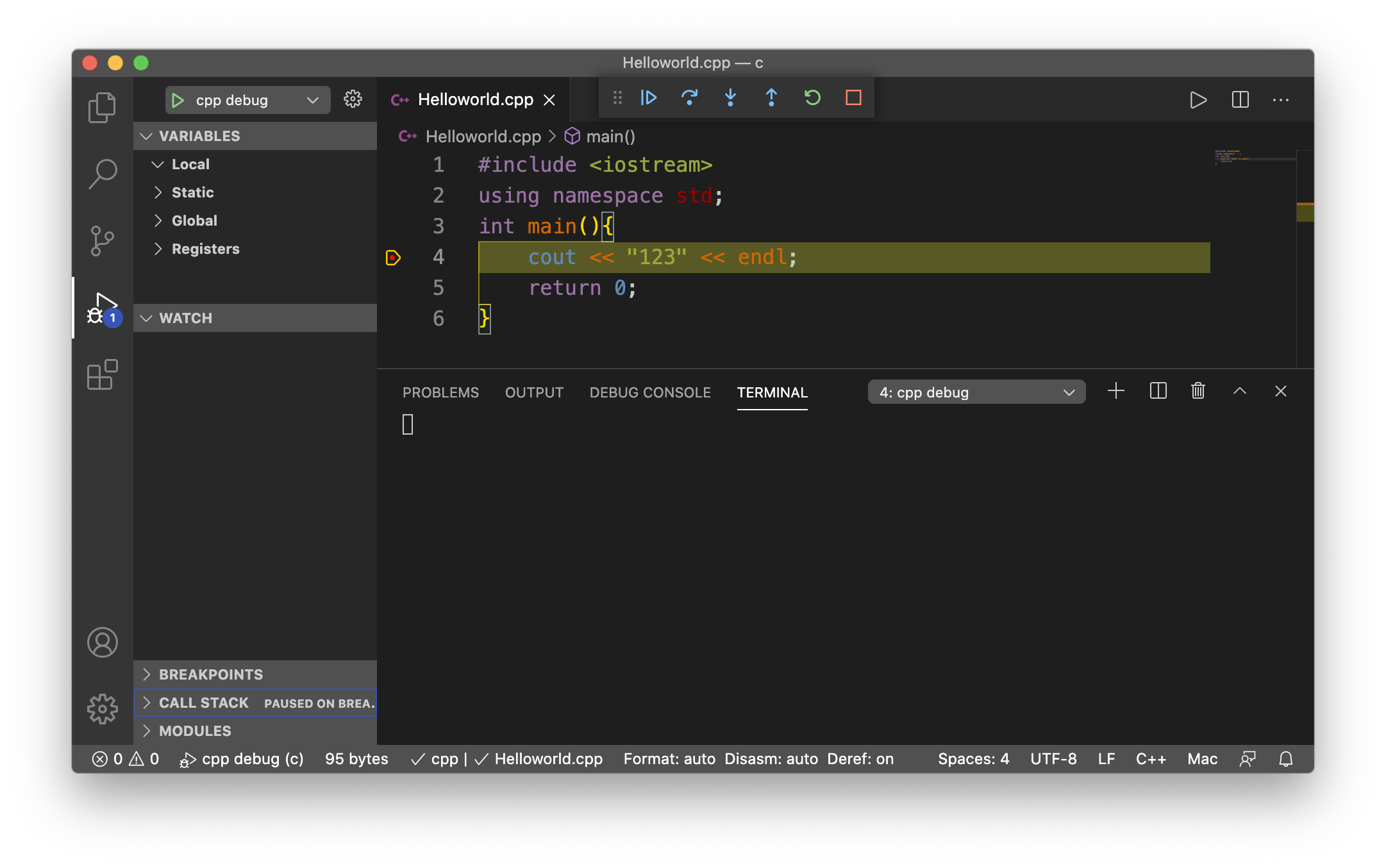Step Into in debug toolbar
The height and width of the screenshot is (868, 1386).
tap(730, 98)
